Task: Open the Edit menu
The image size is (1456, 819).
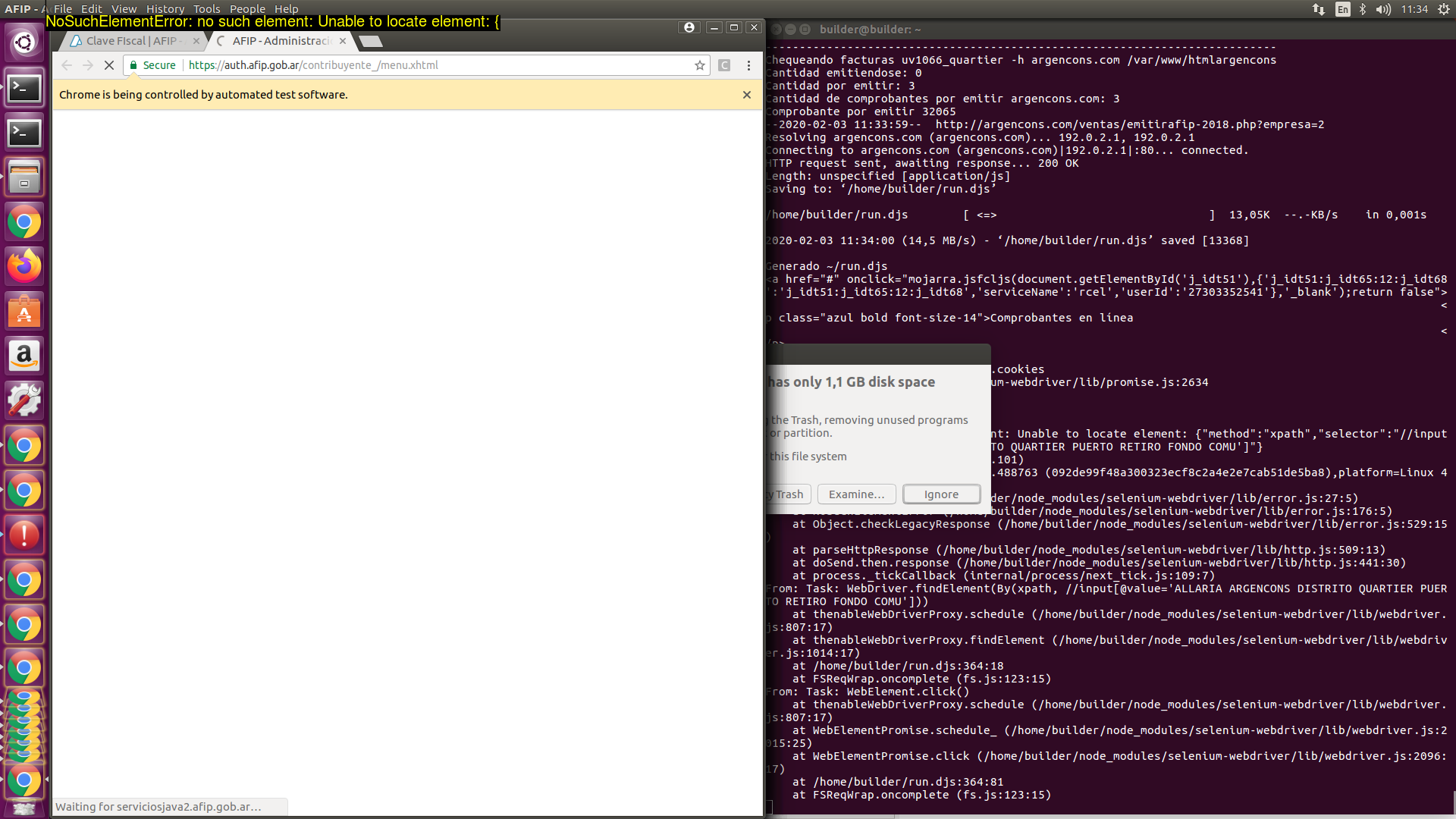Action: coord(91,9)
